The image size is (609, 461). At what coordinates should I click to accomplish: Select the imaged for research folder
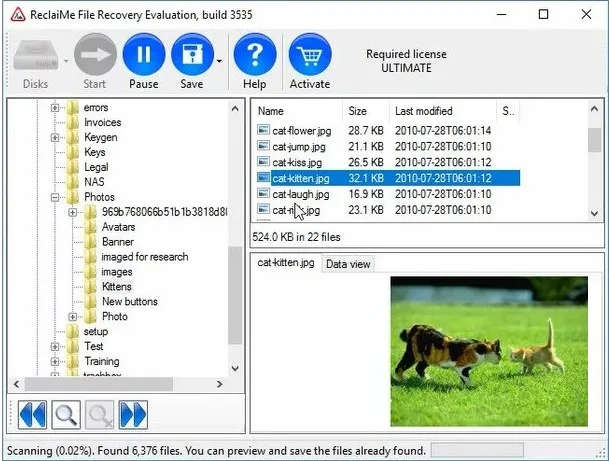click(x=144, y=257)
